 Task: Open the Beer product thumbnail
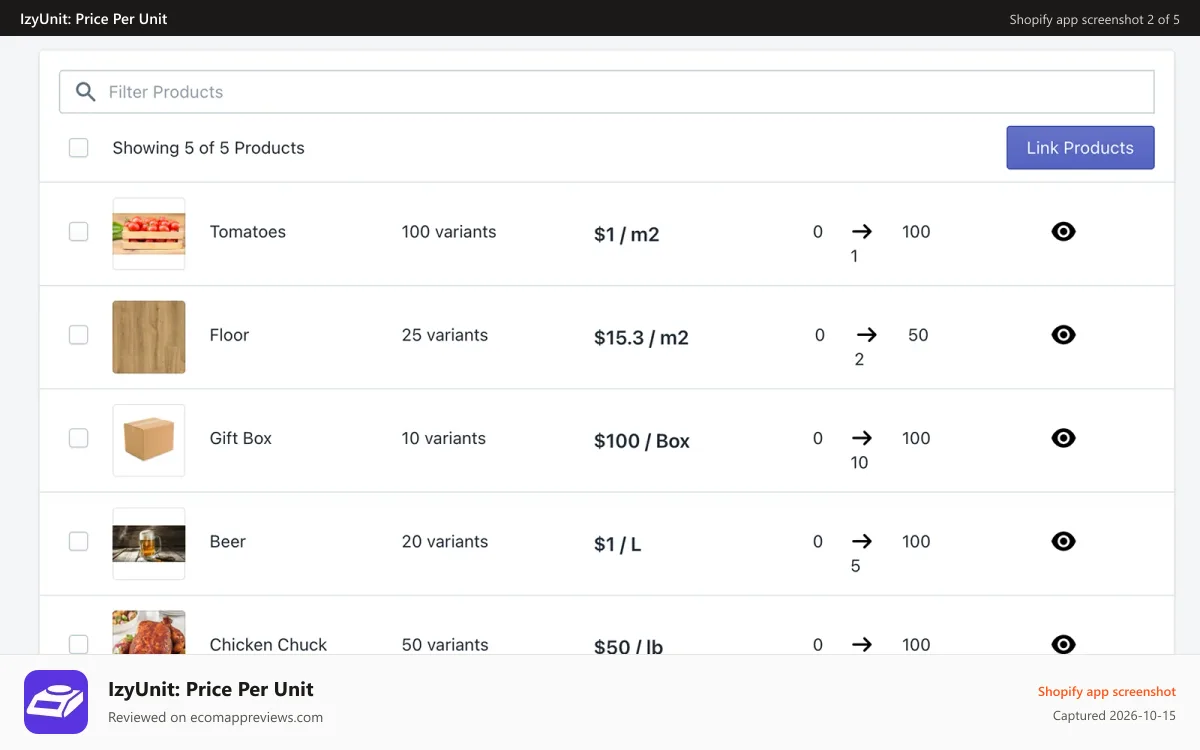[149, 543]
